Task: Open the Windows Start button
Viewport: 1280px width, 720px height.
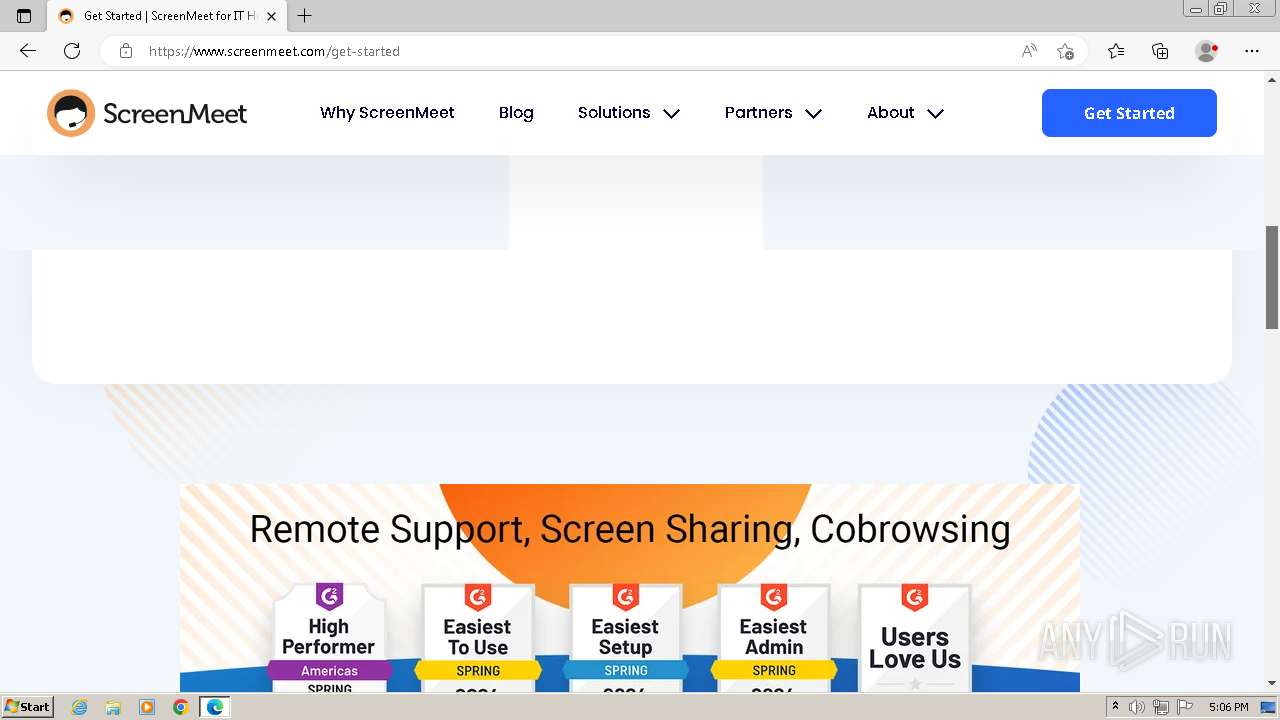Action: pos(27,707)
